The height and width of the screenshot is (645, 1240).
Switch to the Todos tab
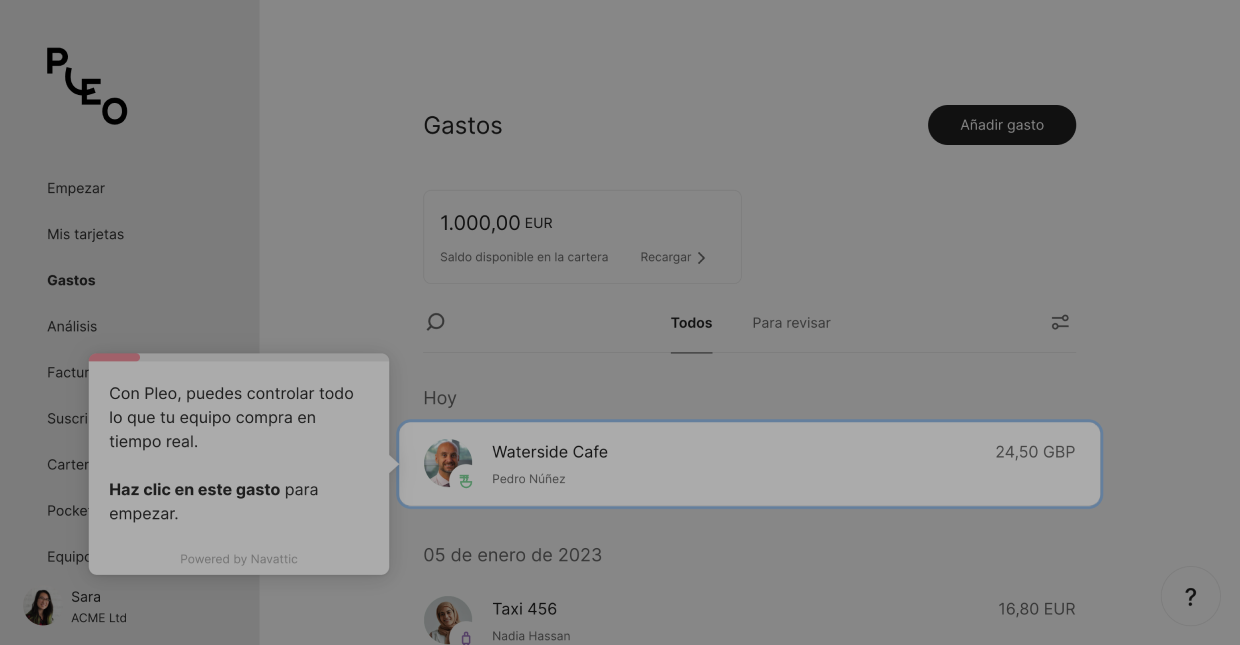point(691,323)
